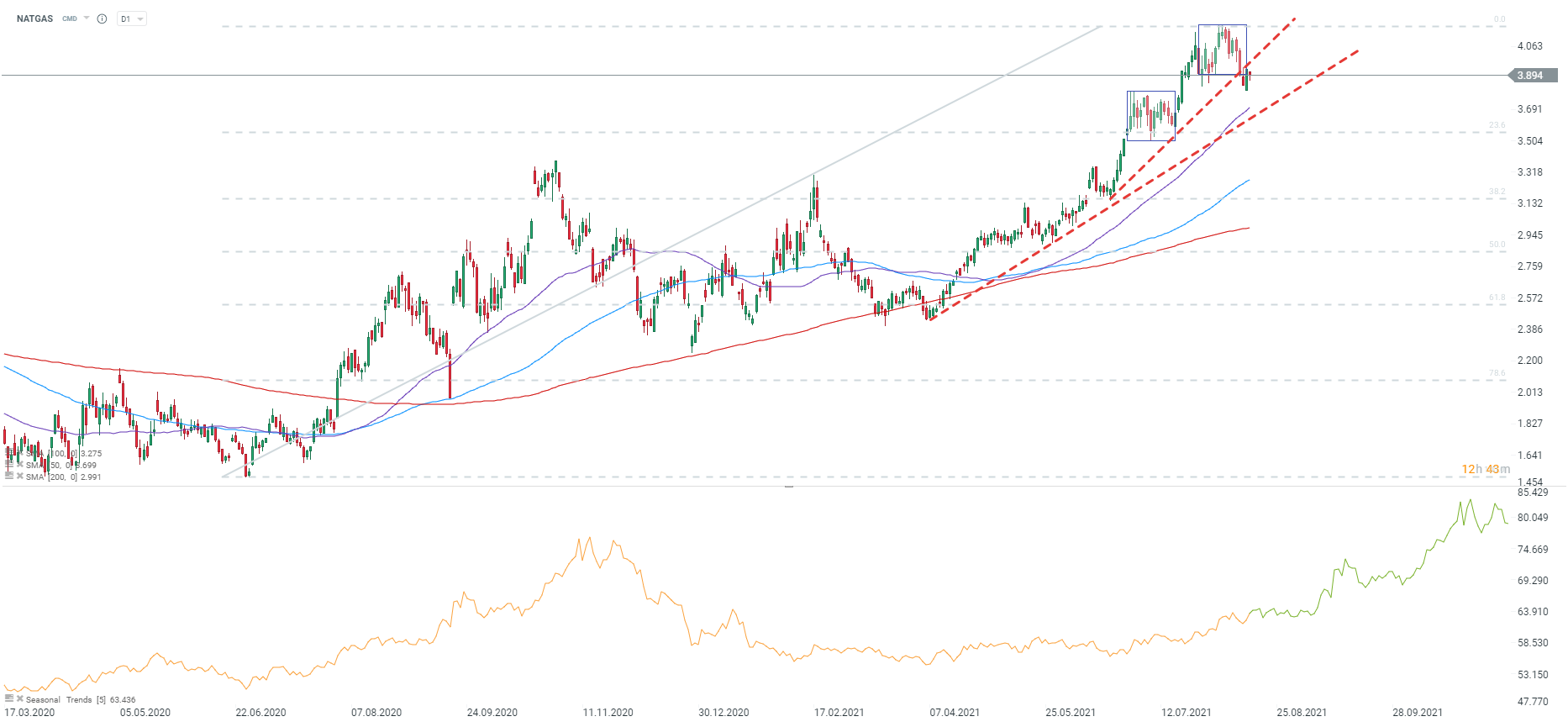Click the 80.049 seasonal axis value
Screen dimensions: 1568x727
click(1533, 518)
